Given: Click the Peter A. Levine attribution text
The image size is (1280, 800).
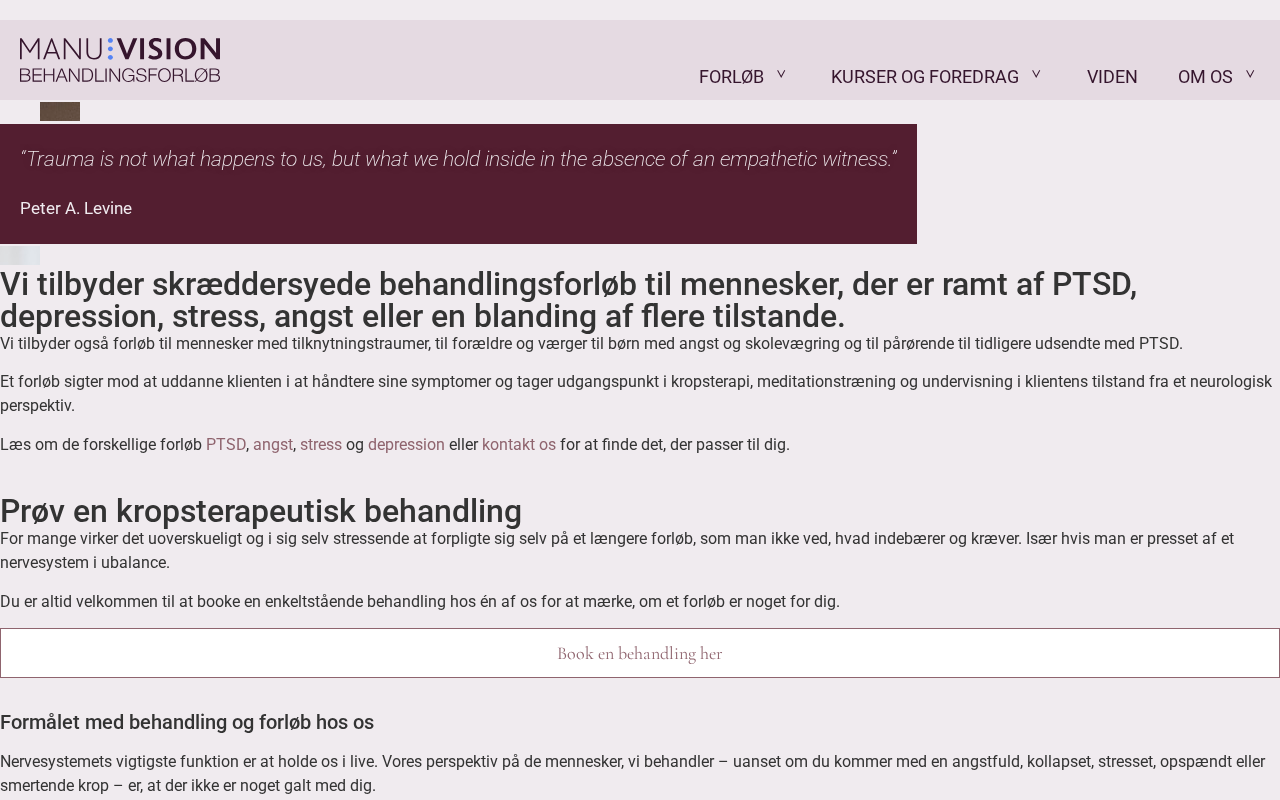Looking at the screenshot, I should 76,208.
